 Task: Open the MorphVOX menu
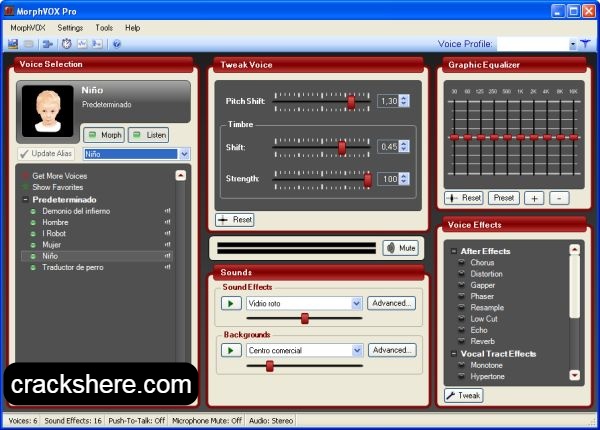(28, 28)
